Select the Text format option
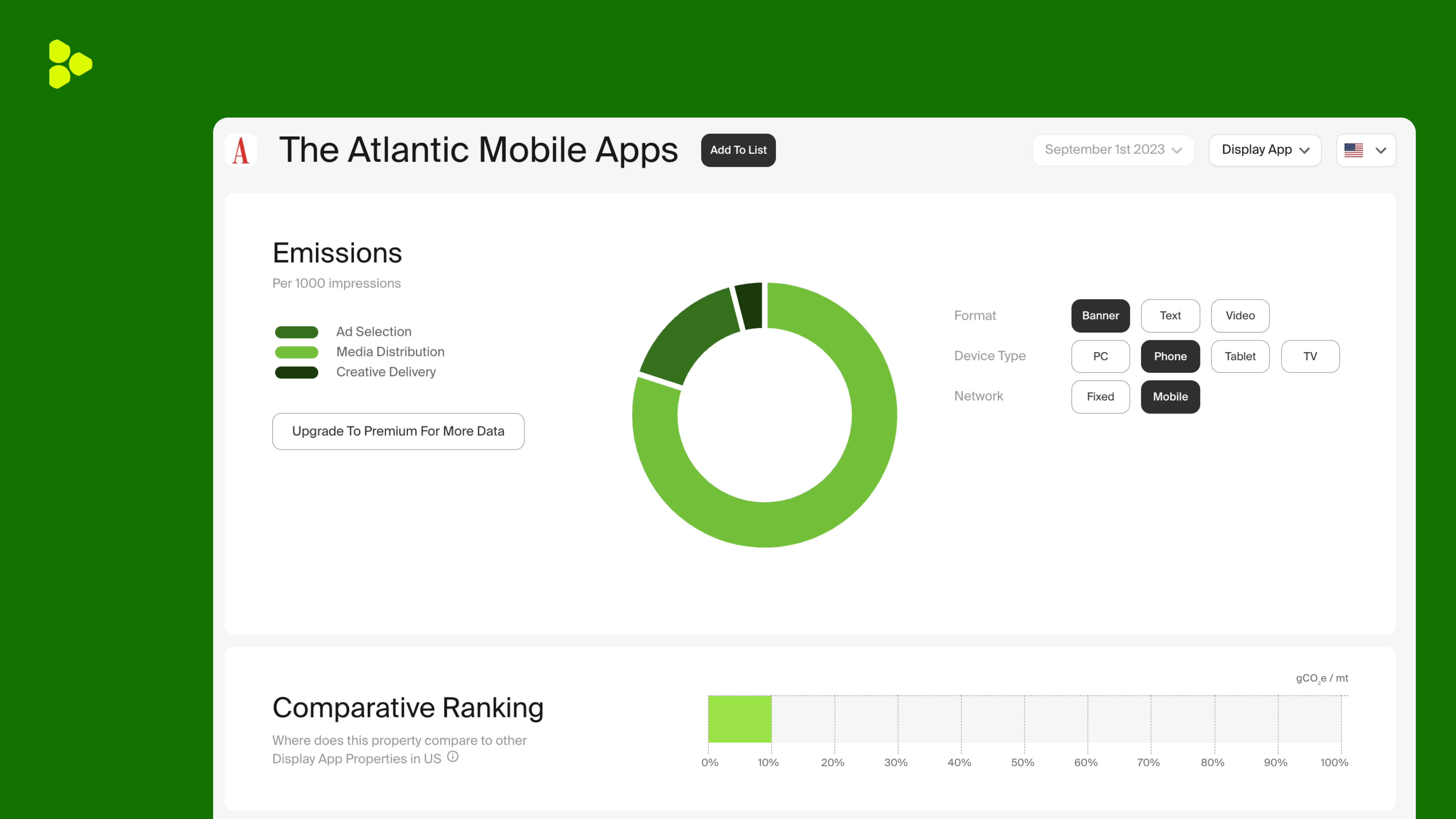 point(1170,315)
